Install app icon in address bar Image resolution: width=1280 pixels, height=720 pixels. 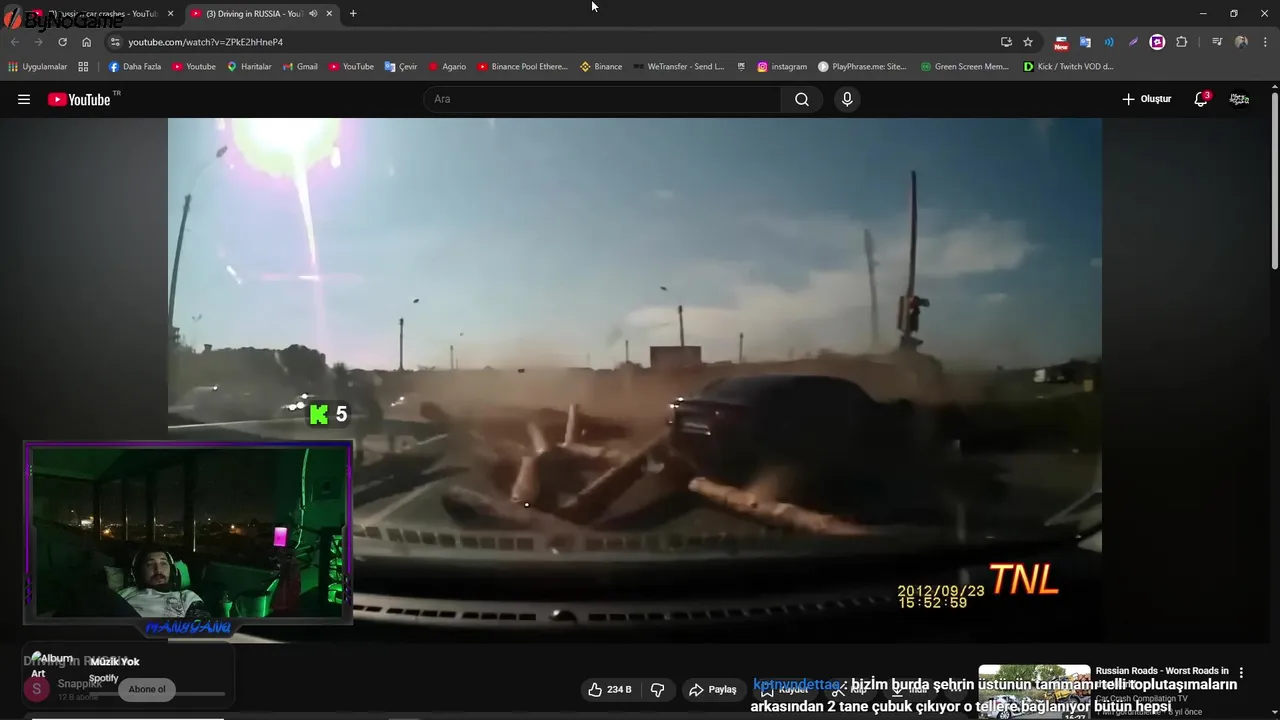point(1006,42)
